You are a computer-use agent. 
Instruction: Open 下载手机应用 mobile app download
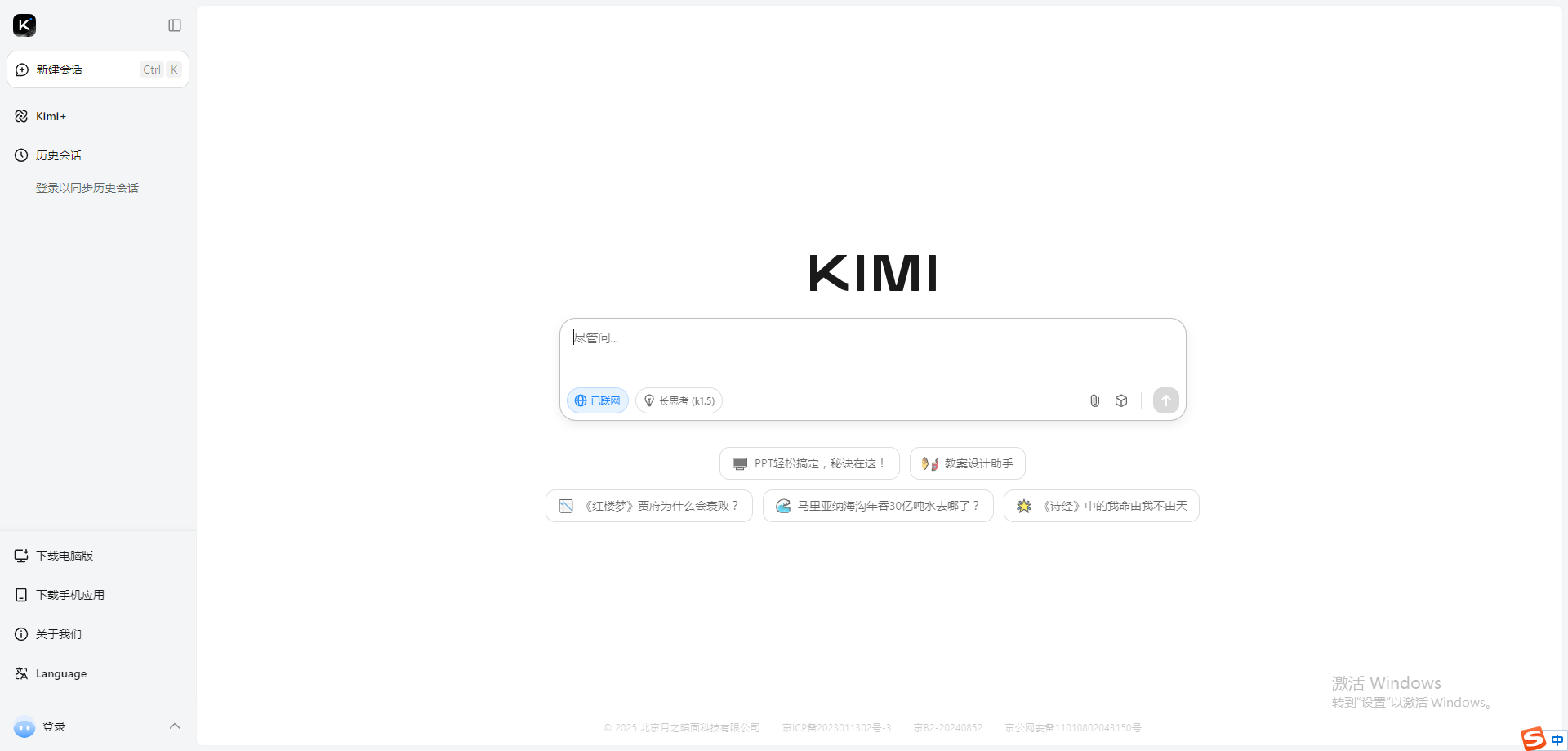[x=98, y=595]
